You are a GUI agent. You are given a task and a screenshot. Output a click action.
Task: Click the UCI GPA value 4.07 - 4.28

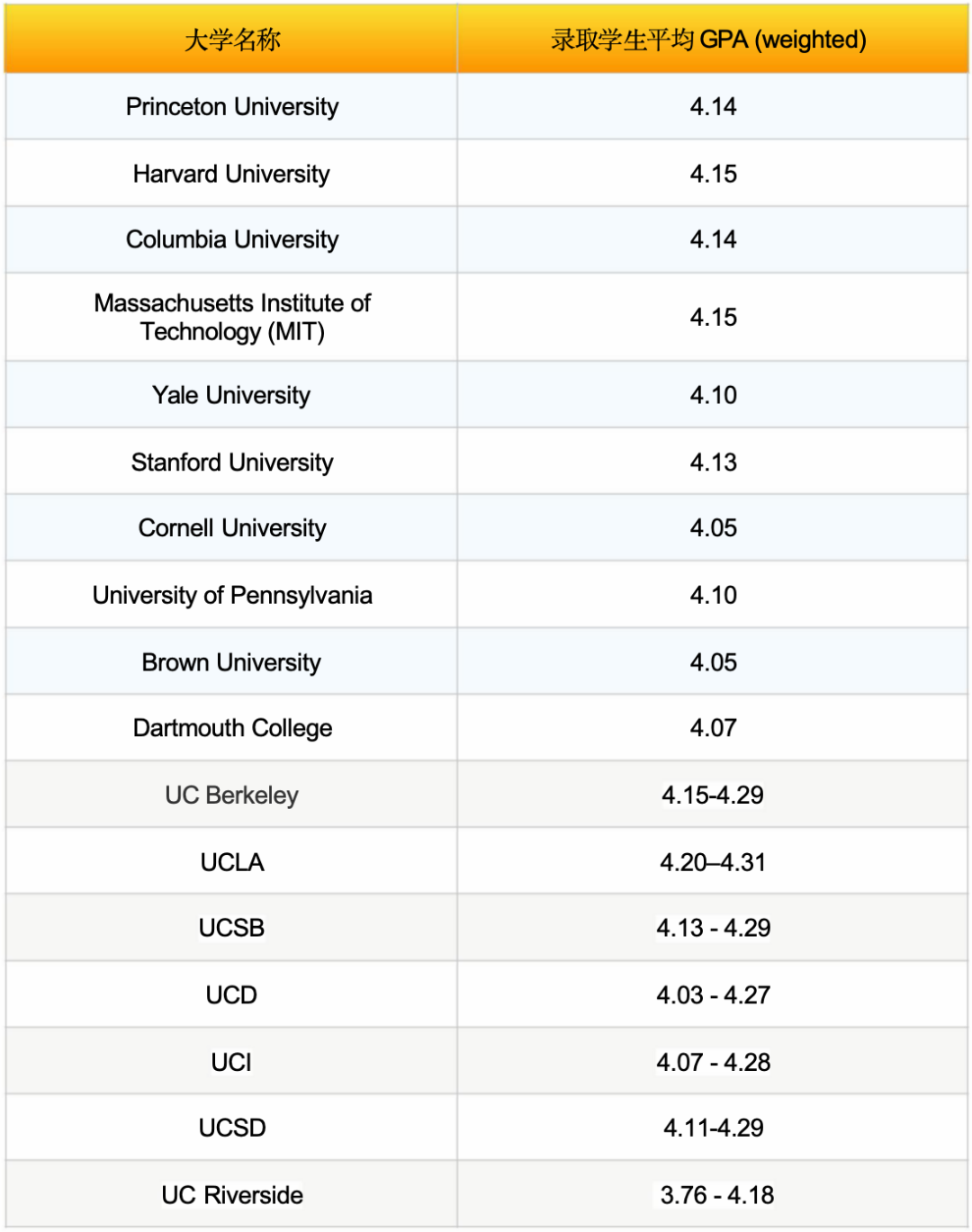tap(713, 1062)
